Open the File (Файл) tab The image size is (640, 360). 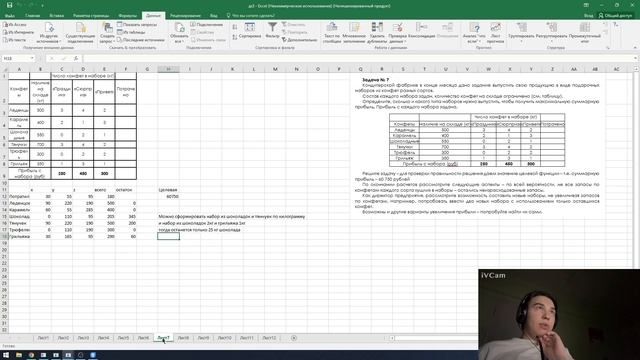pos(10,16)
